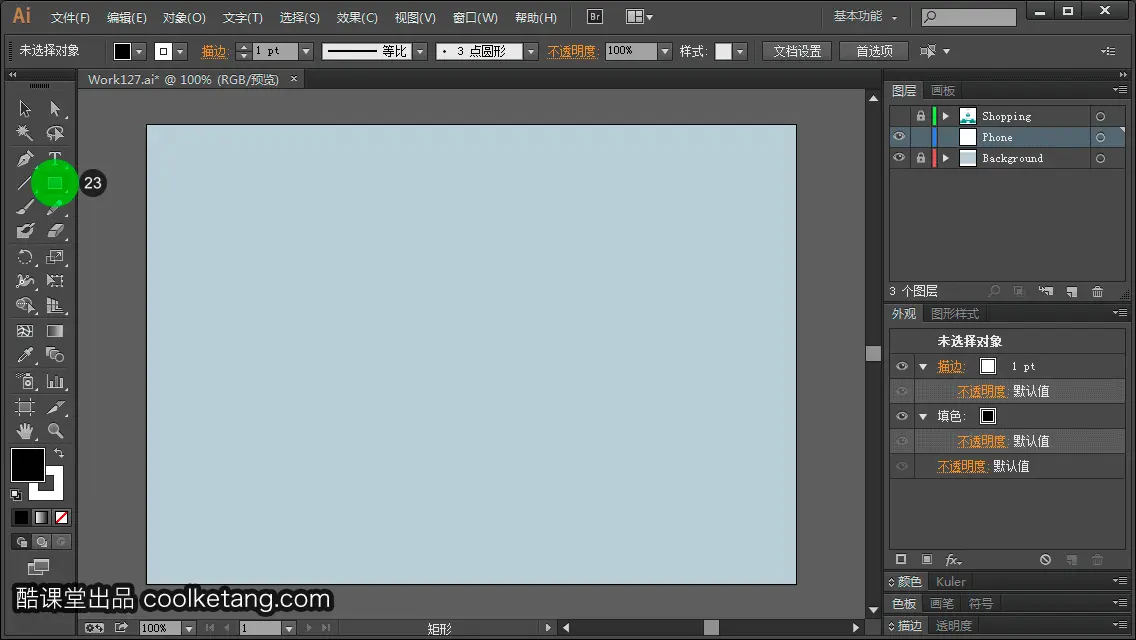Screen dimensions: 1136x640
Task: Pick the Free Transform tool
Action: click(x=55, y=280)
